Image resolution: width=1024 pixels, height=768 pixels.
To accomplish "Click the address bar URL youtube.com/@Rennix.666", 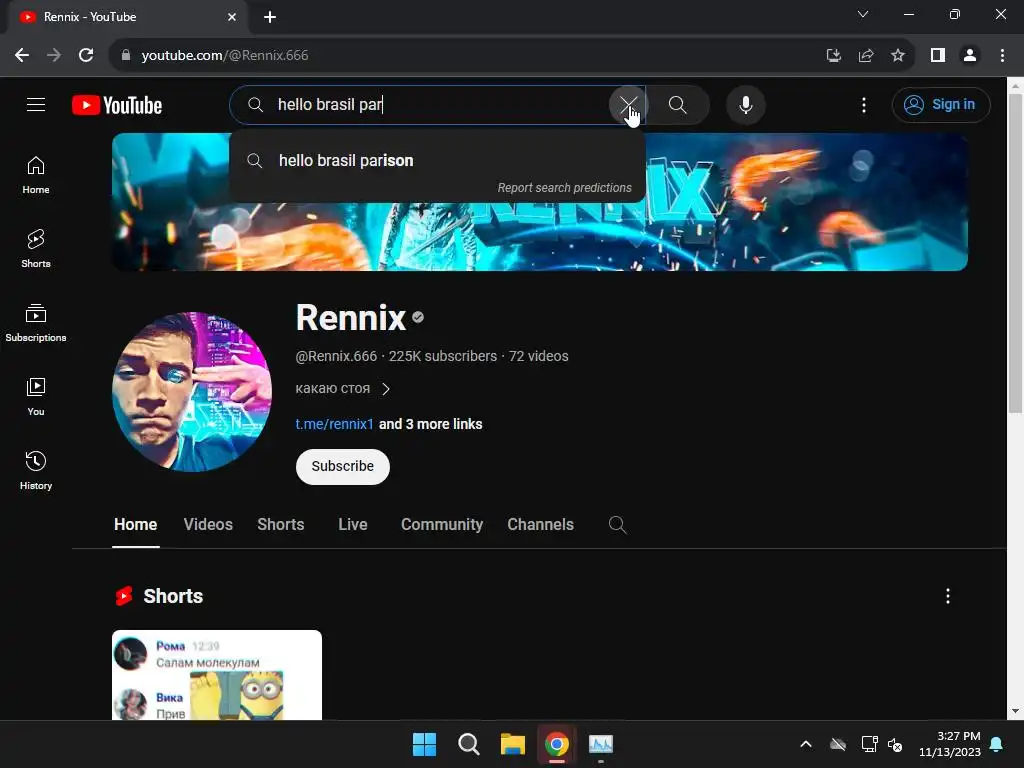I will click(x=225, y=56).
